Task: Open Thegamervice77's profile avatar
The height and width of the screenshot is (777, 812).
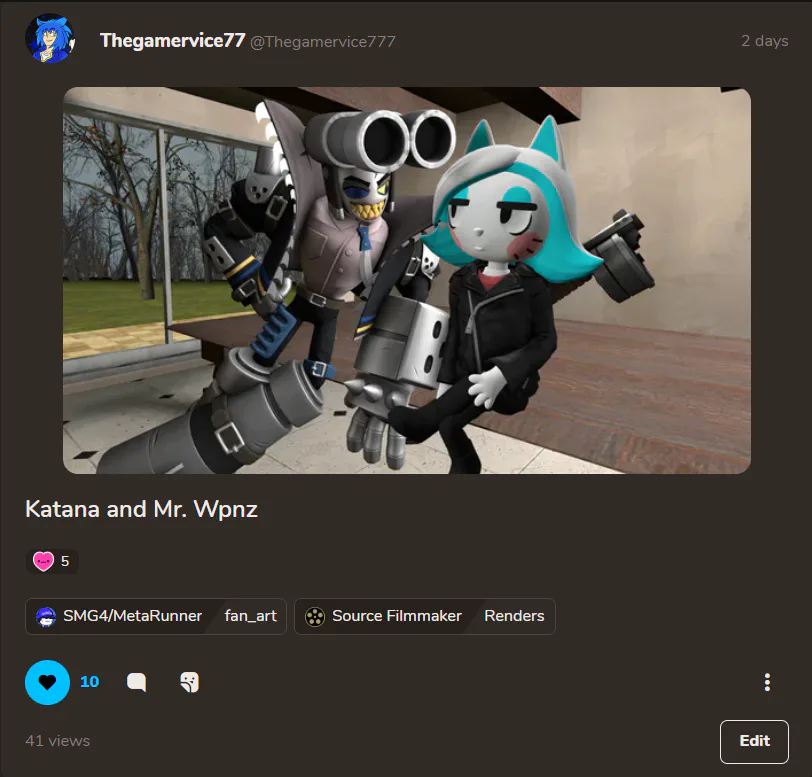Action: [50, 39]
